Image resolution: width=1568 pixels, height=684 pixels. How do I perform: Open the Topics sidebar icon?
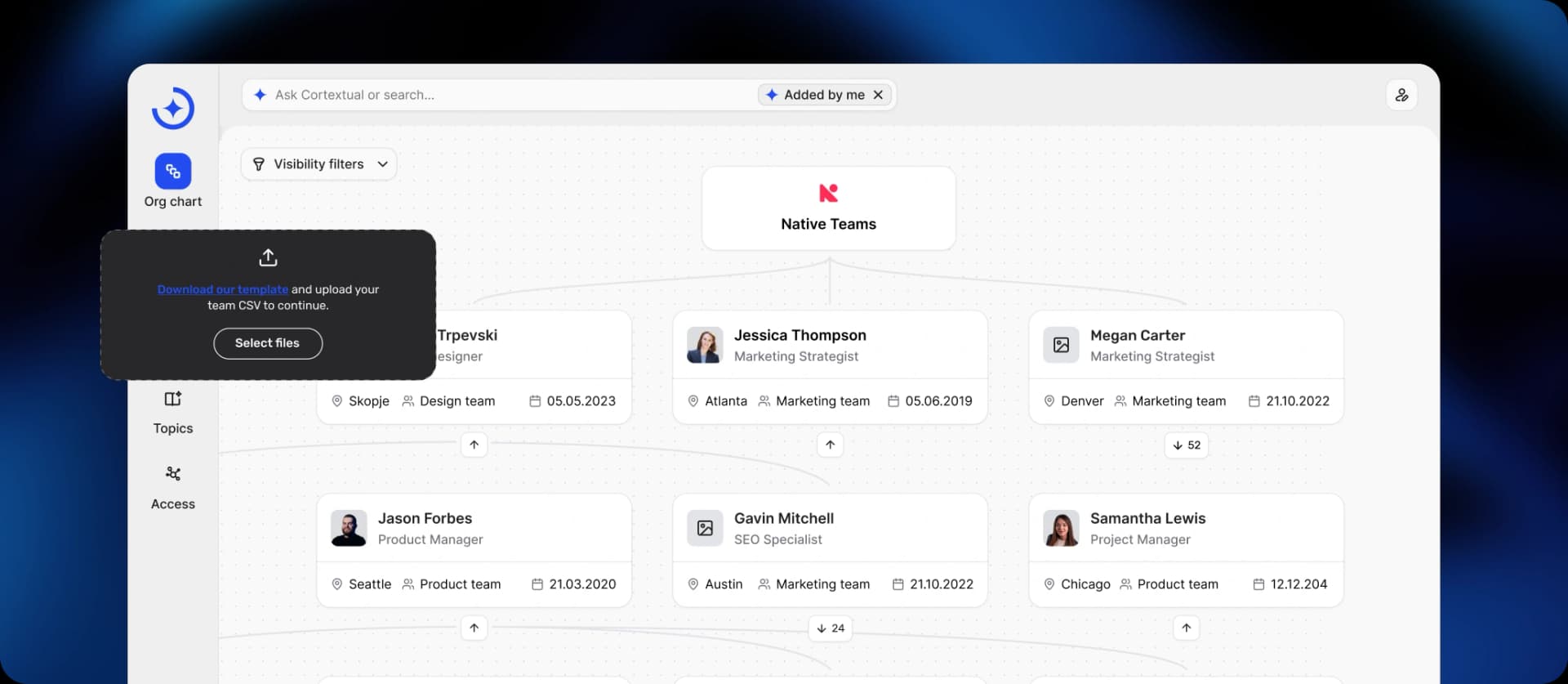(173, 399)
